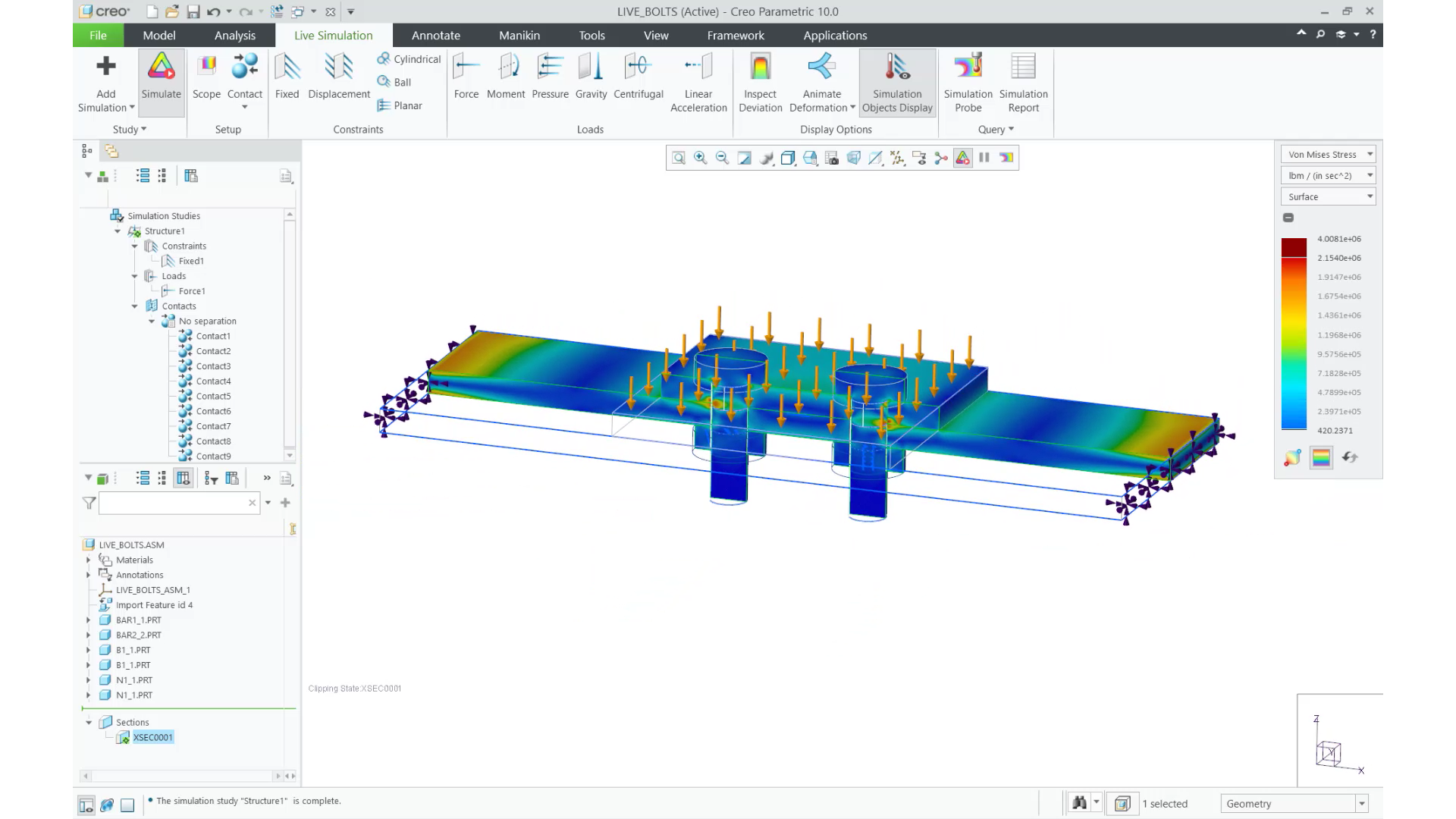The width and height of the screenshot is (1456, 819).
Task: Switch to the Annotate tab
Action: tap(436, 36)
